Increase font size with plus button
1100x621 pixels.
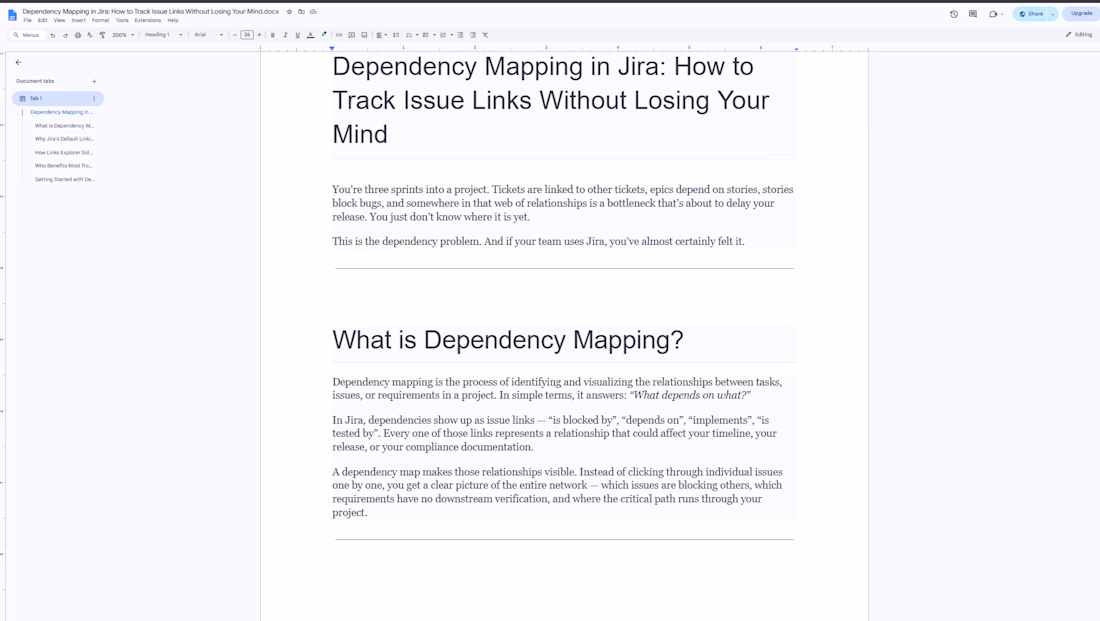coord(260,35)
